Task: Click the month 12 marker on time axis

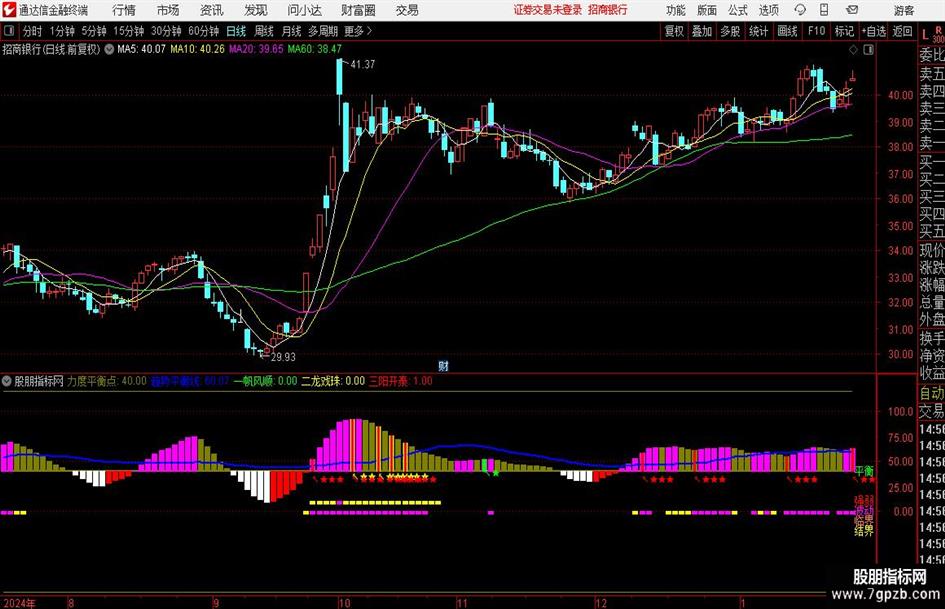Action: [x=601, y=603]
